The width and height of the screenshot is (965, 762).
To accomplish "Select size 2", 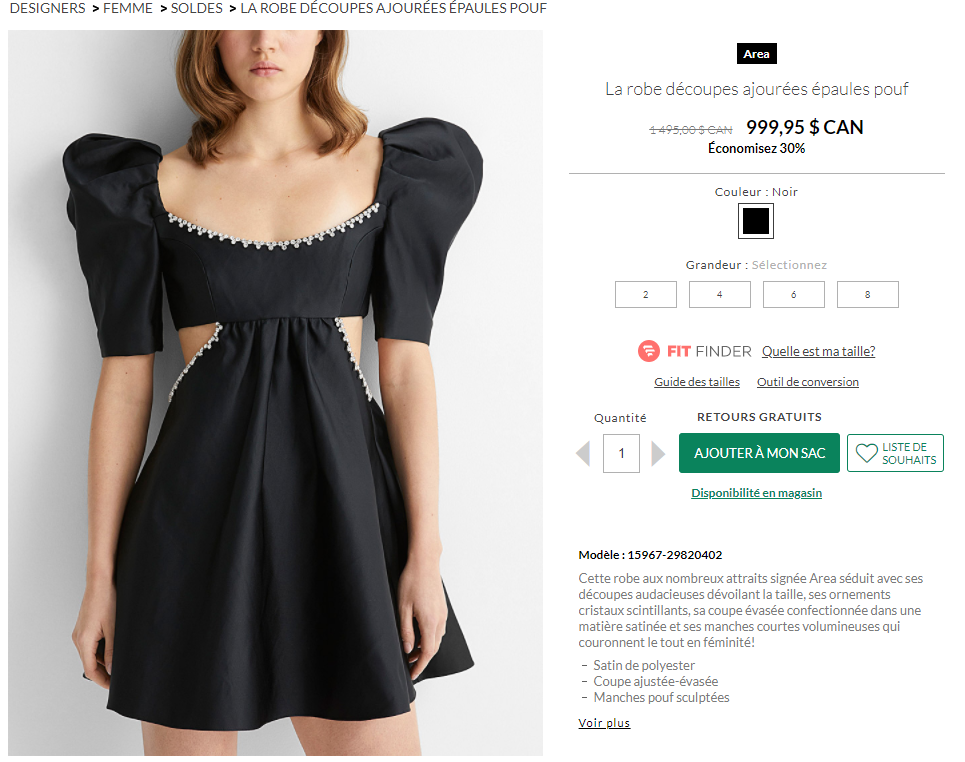I will pyautogui.click(x=646, y=294).
